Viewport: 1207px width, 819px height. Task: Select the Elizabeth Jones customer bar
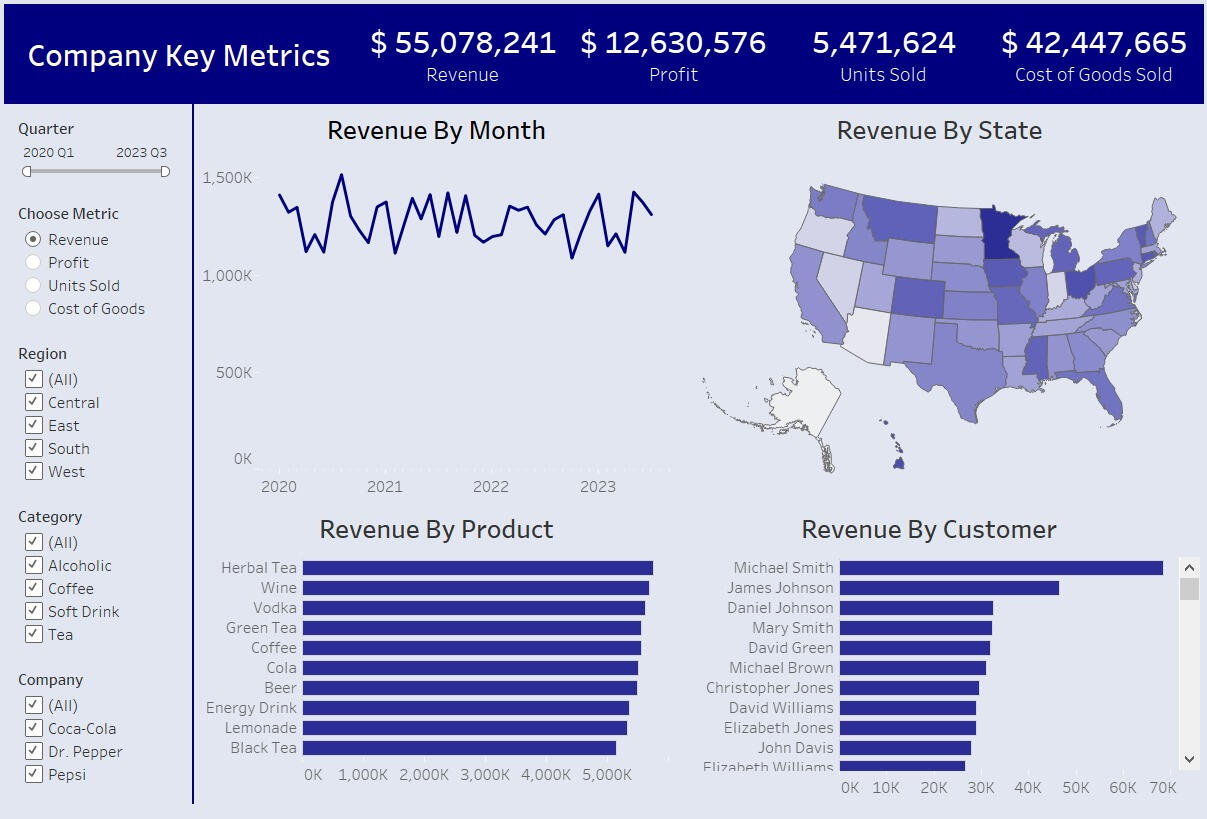click(908, 728)
